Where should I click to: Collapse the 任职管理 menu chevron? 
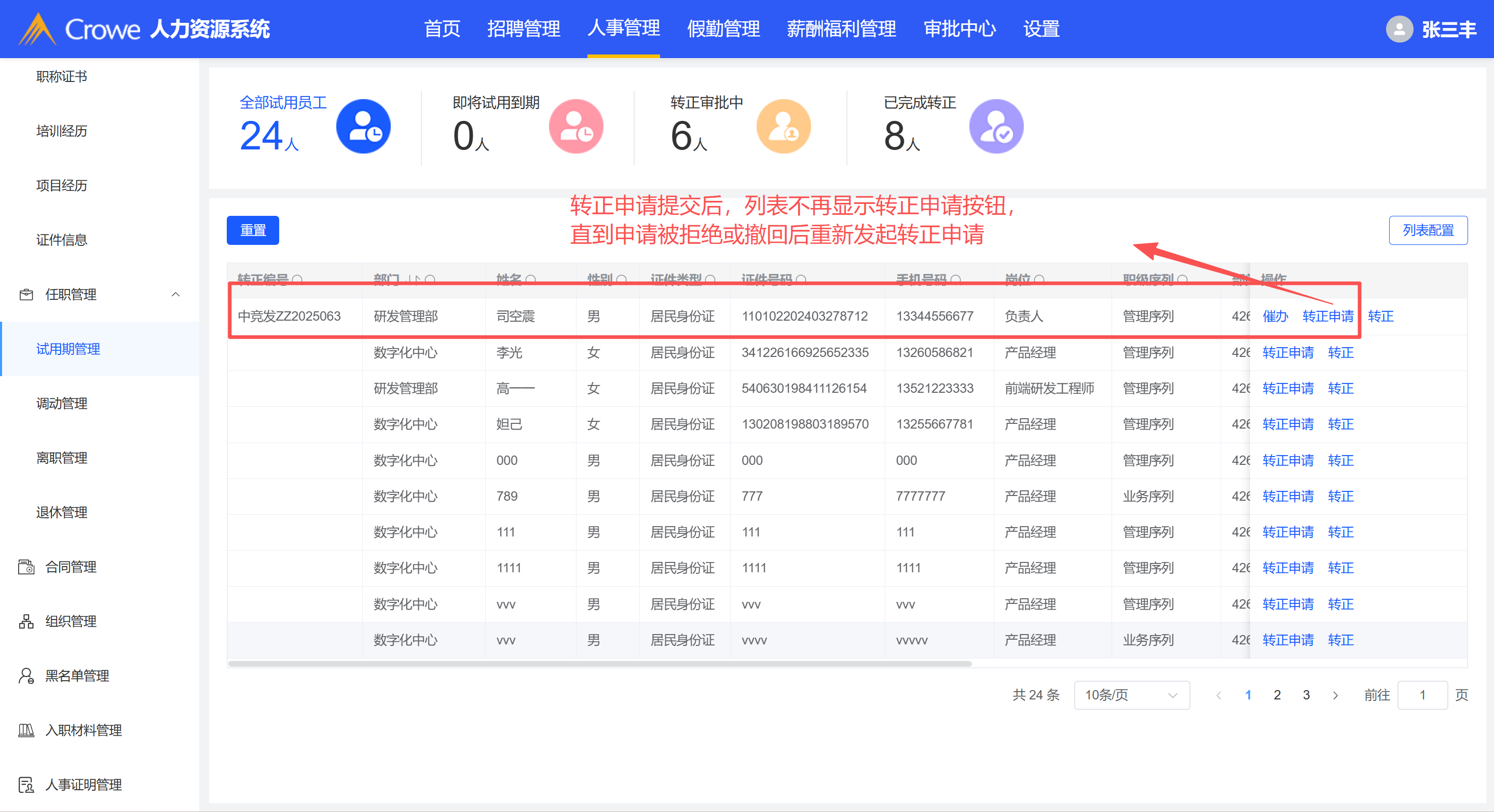pos(176,295)
